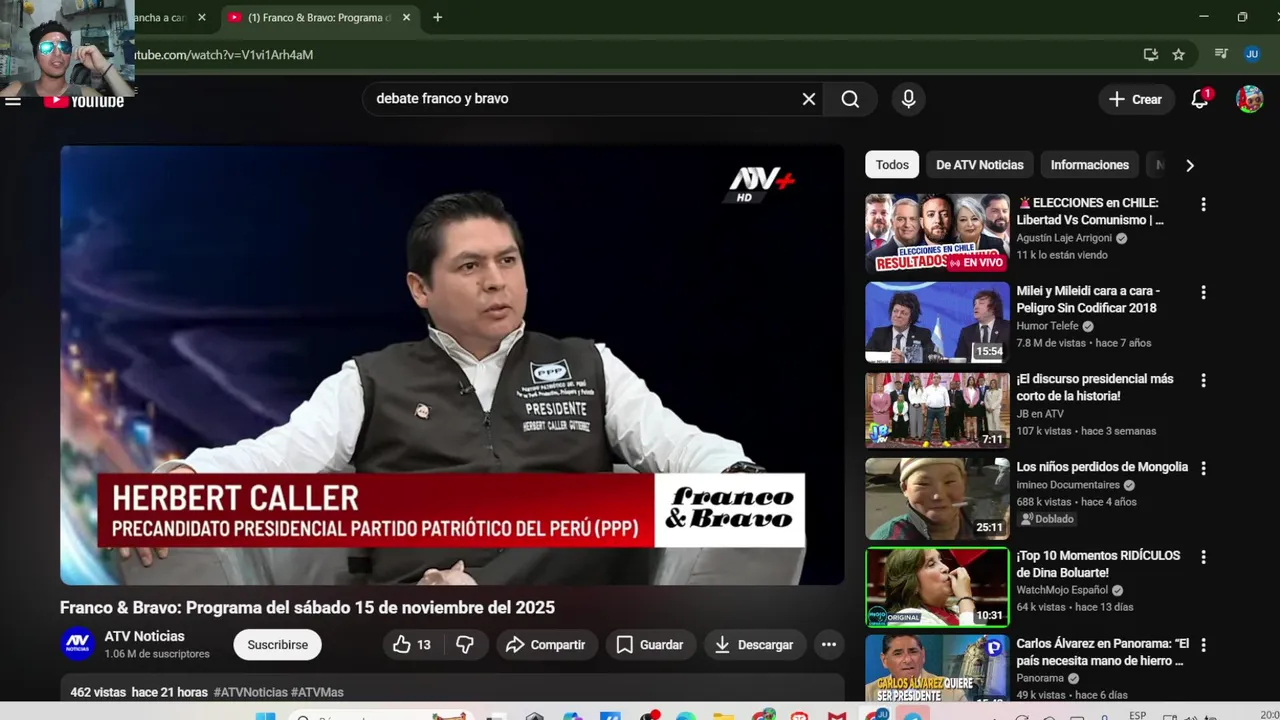
Task: Open '¡Top 10 Momentos RIDÍCULOS' title
Action: click(1098, 564)
